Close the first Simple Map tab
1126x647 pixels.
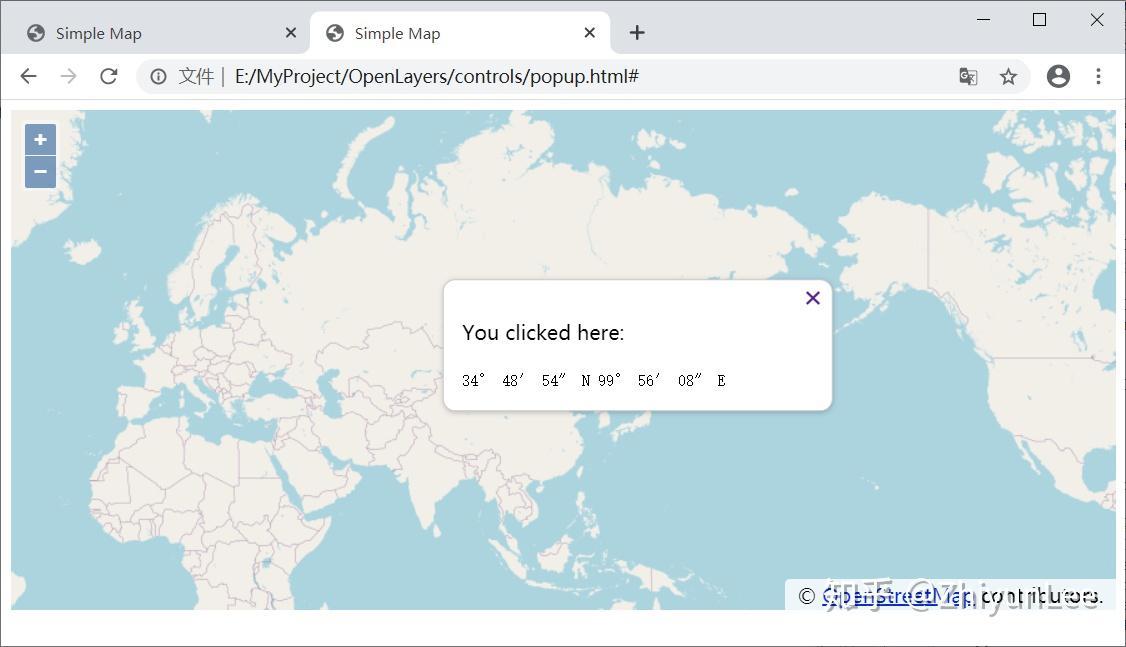(291, 33)
